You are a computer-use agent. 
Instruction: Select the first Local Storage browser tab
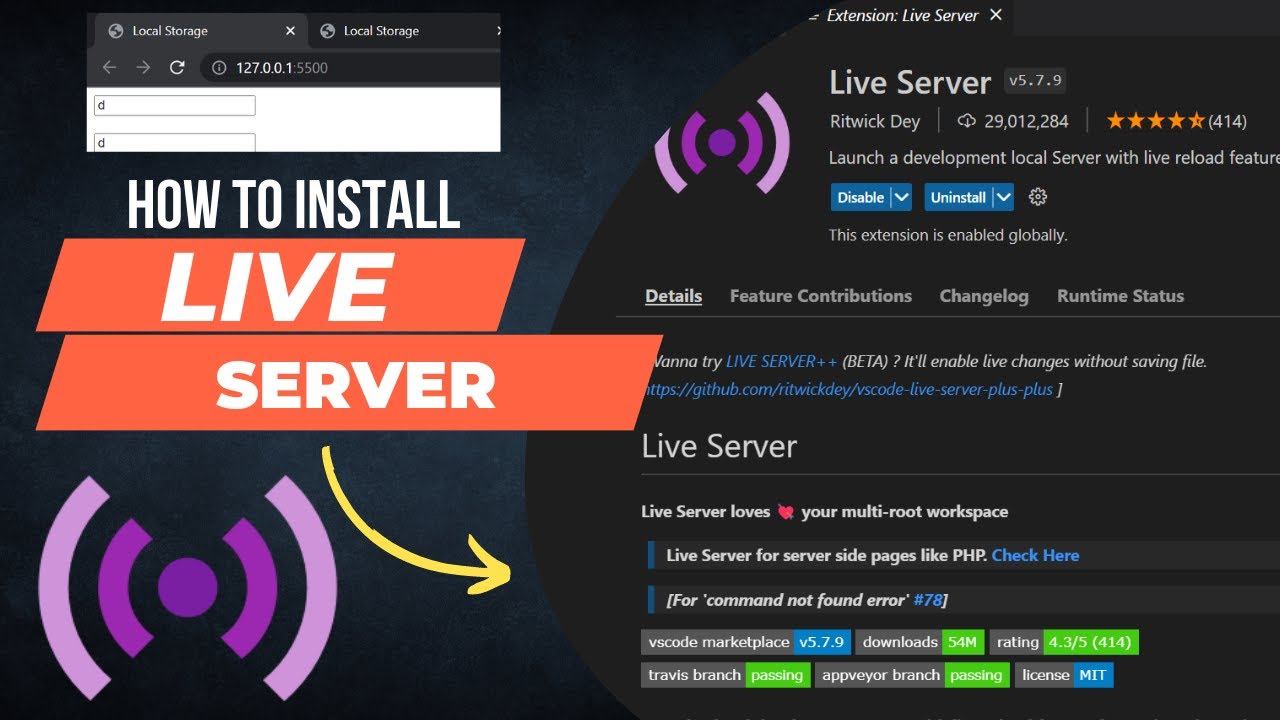(x=200, y=31)
